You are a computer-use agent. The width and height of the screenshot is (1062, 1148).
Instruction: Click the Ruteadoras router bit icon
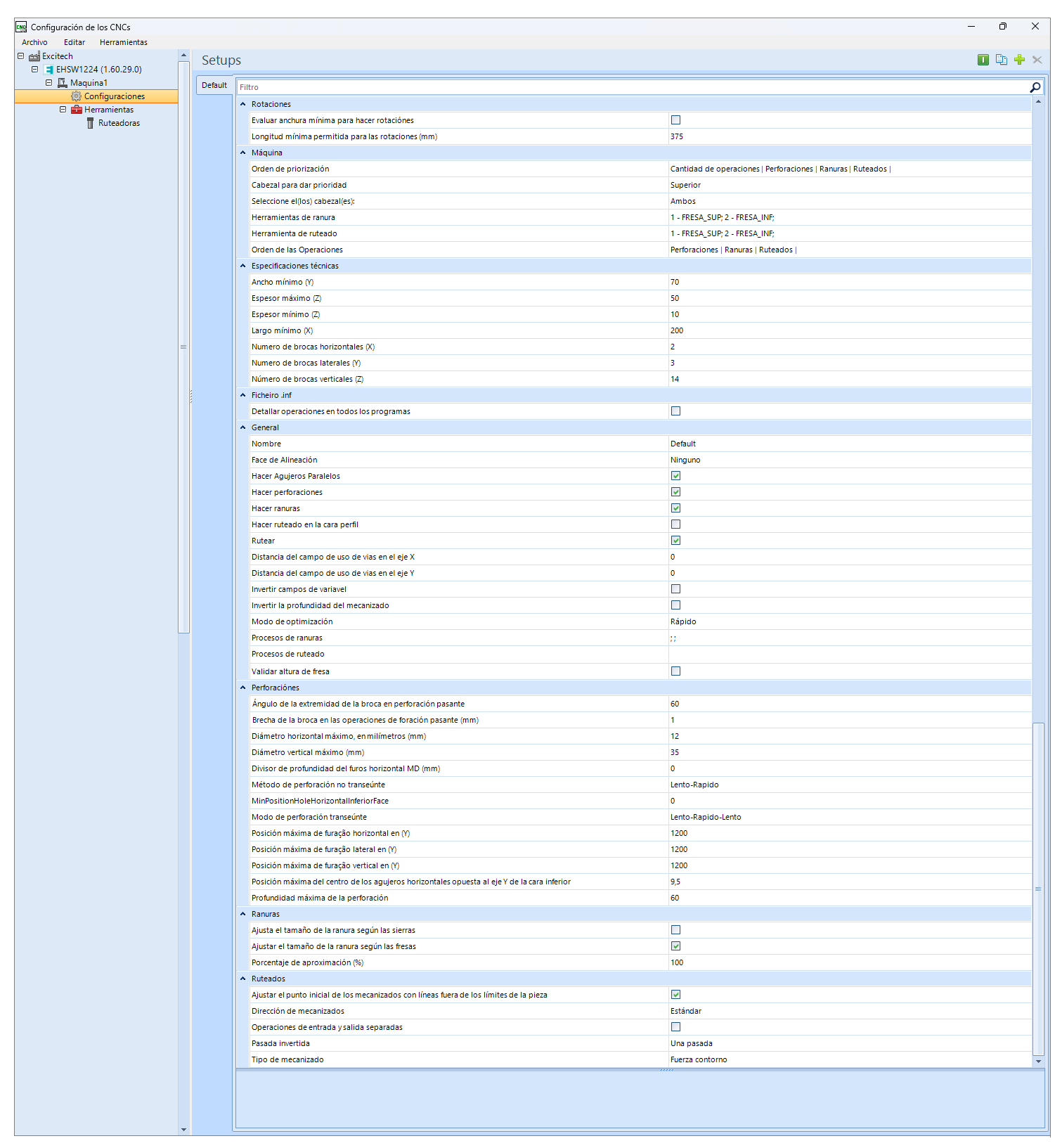tap(91, 123)
